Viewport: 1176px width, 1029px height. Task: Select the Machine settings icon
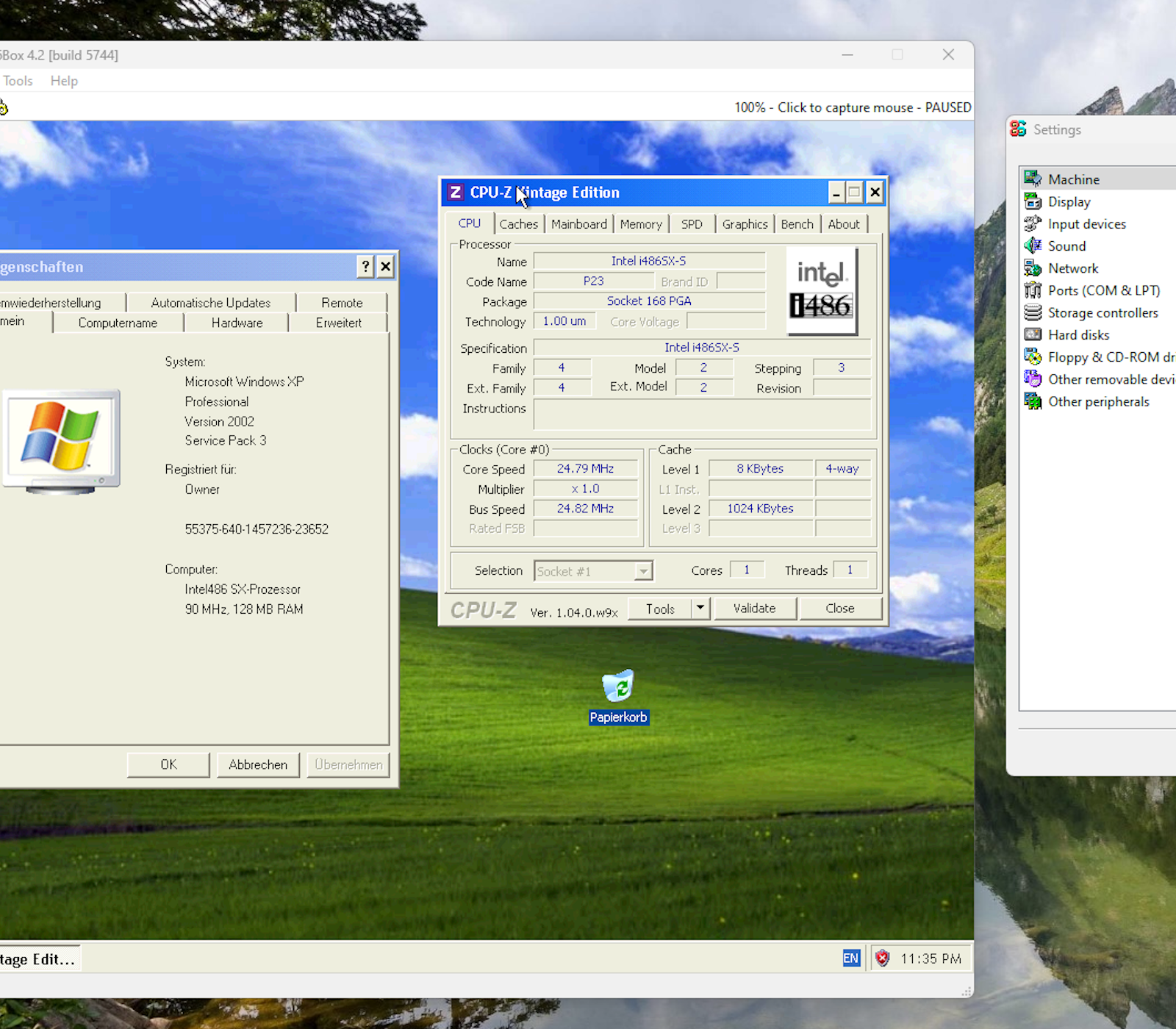pyautogui.click(x=1033, y=179)
